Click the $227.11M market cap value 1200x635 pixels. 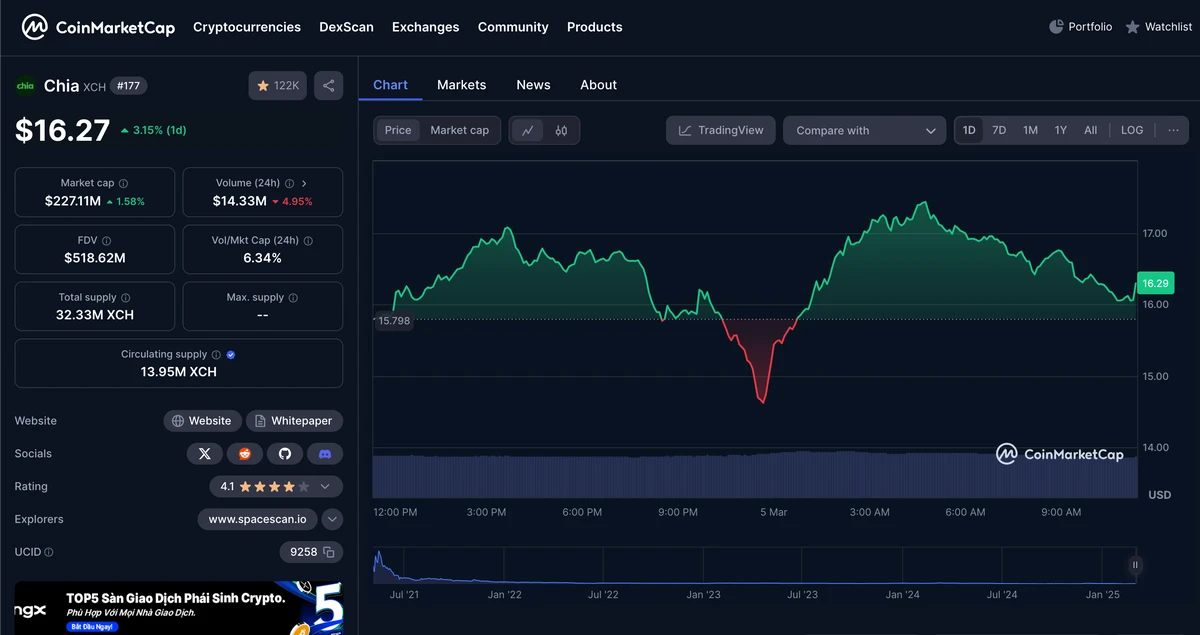tap(73, 201)
